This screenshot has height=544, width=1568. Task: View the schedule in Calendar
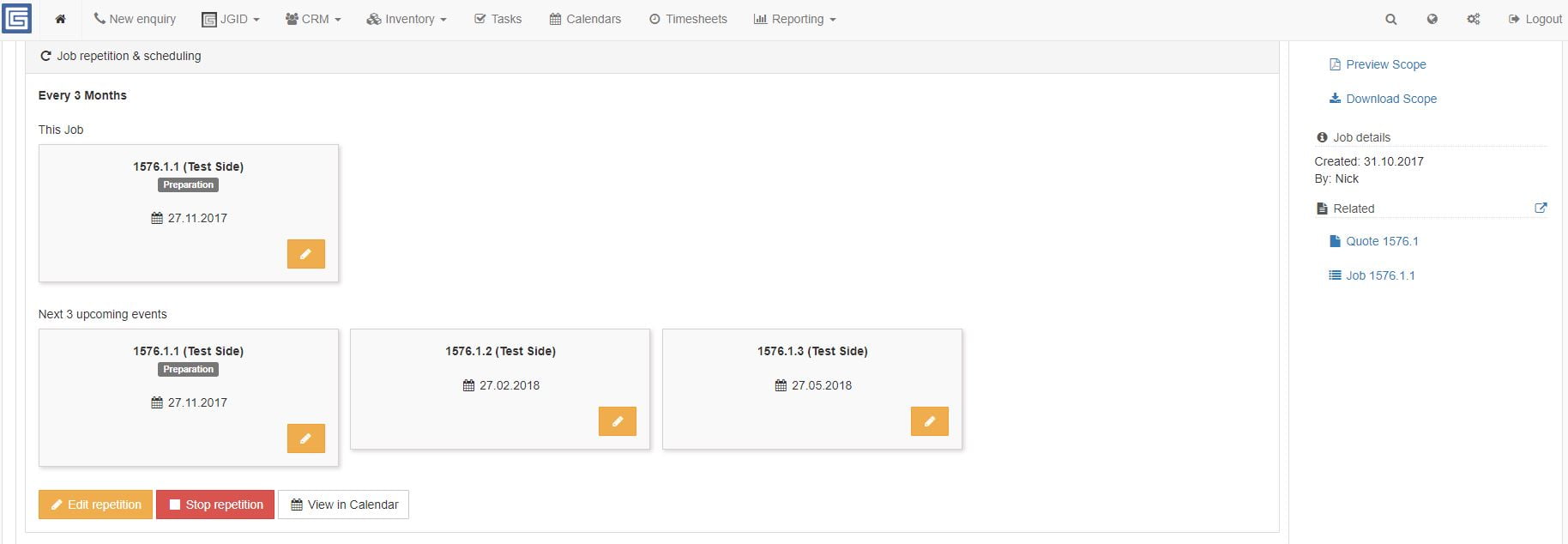[343, 505]
